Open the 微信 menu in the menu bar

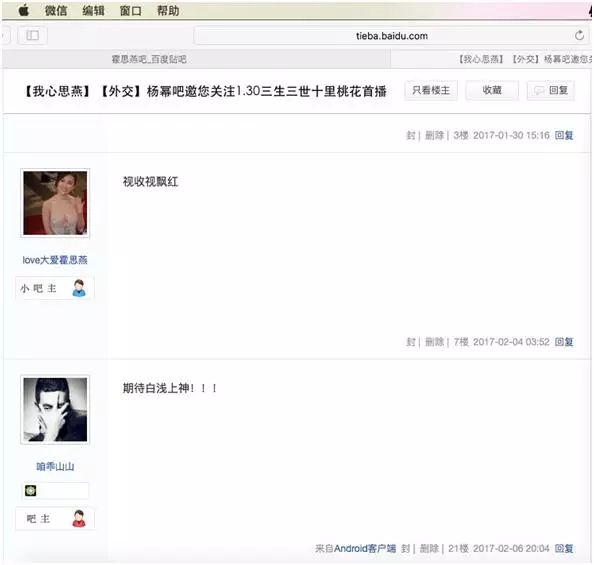click(x=56, y=11)
